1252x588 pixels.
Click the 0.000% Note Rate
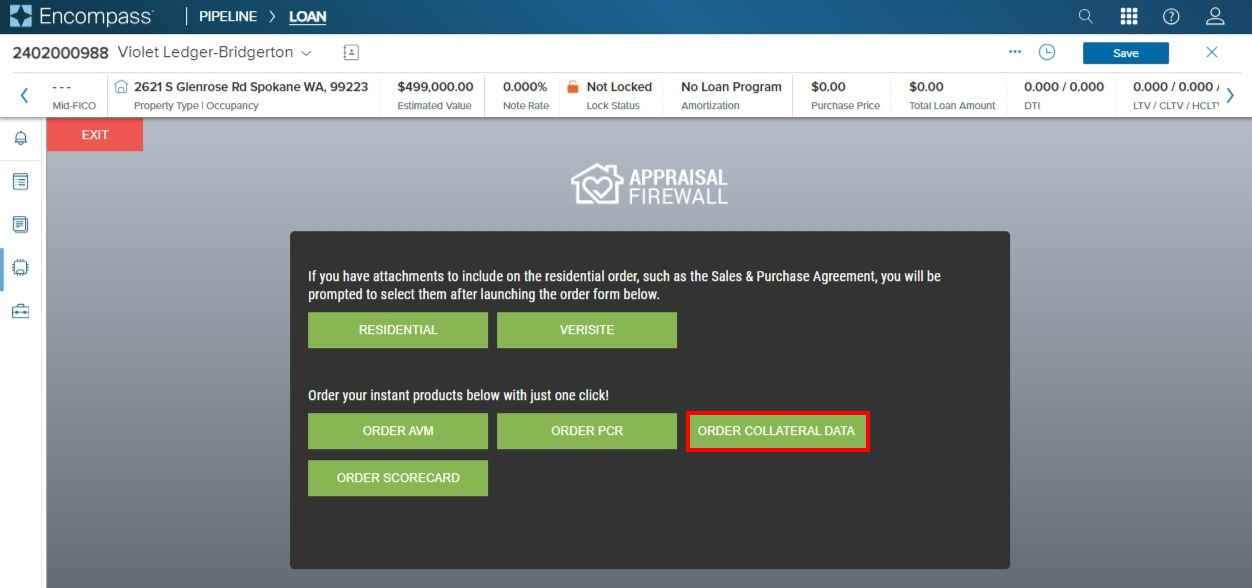coord(525,87)
